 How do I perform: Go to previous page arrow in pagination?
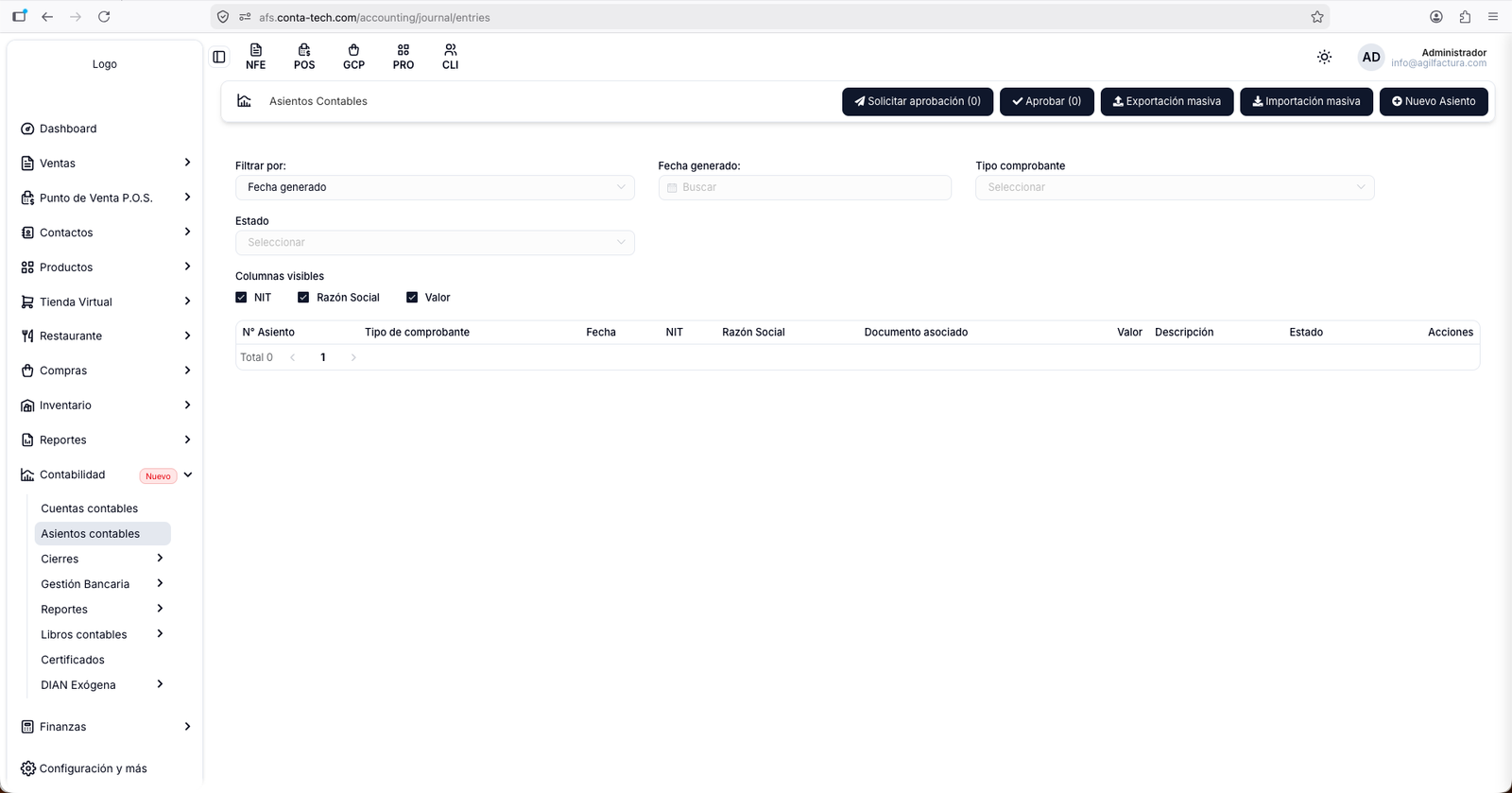pyautogui.click(x=293, y=357)
